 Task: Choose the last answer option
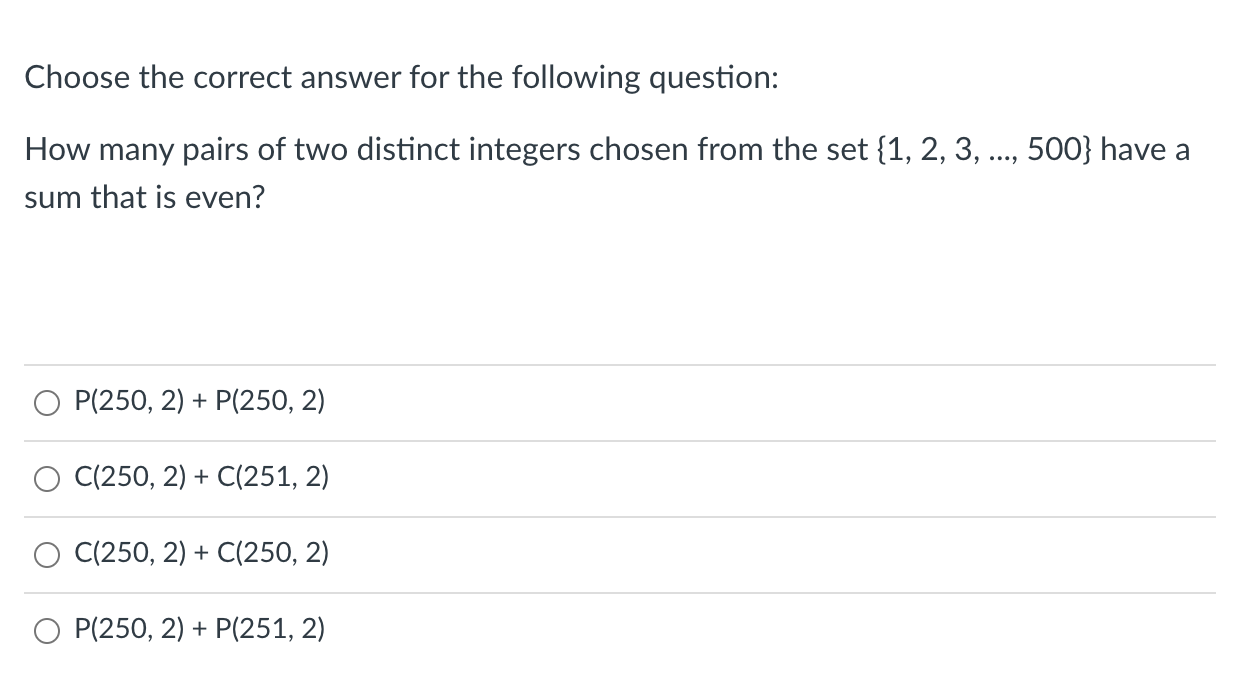click(x=46, y=629)
